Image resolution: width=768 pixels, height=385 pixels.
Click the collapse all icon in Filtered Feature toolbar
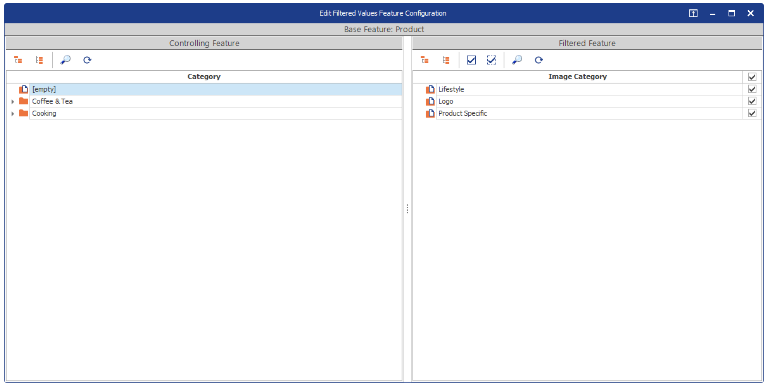click(446, 60)
